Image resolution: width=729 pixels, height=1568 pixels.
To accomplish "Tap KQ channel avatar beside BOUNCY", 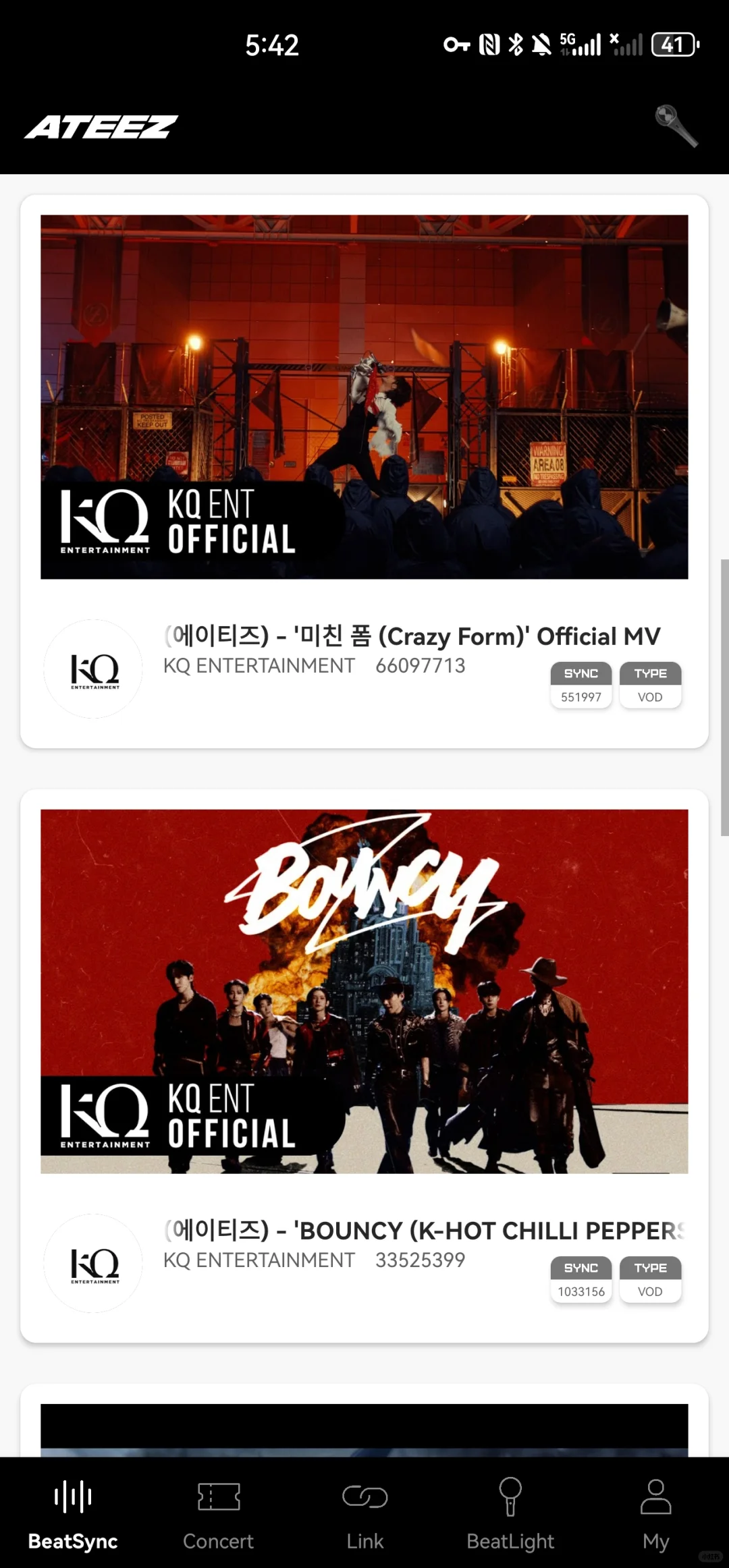I will pyautogui.click(x=93, y=1263).
